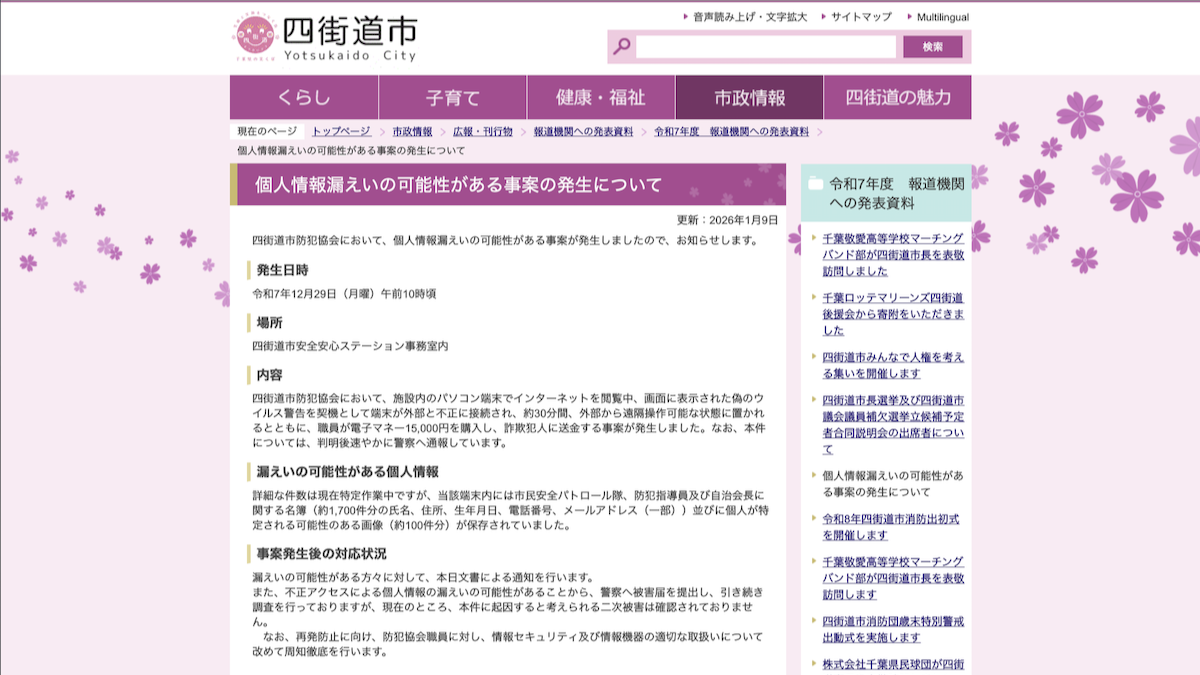Click the 内容 section heading
1200x675 pixels.
click(x=269, y=375)
